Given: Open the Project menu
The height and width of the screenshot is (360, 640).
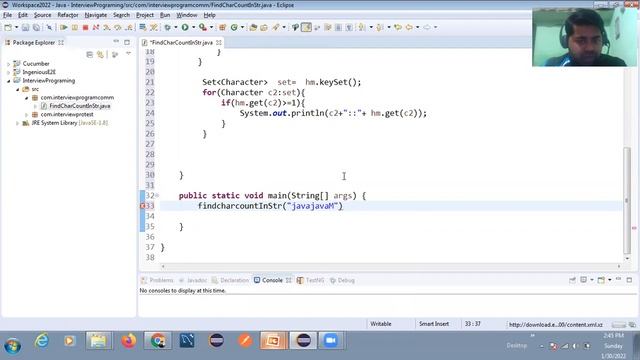Looking at the screenshot, I should pos(145,15).
